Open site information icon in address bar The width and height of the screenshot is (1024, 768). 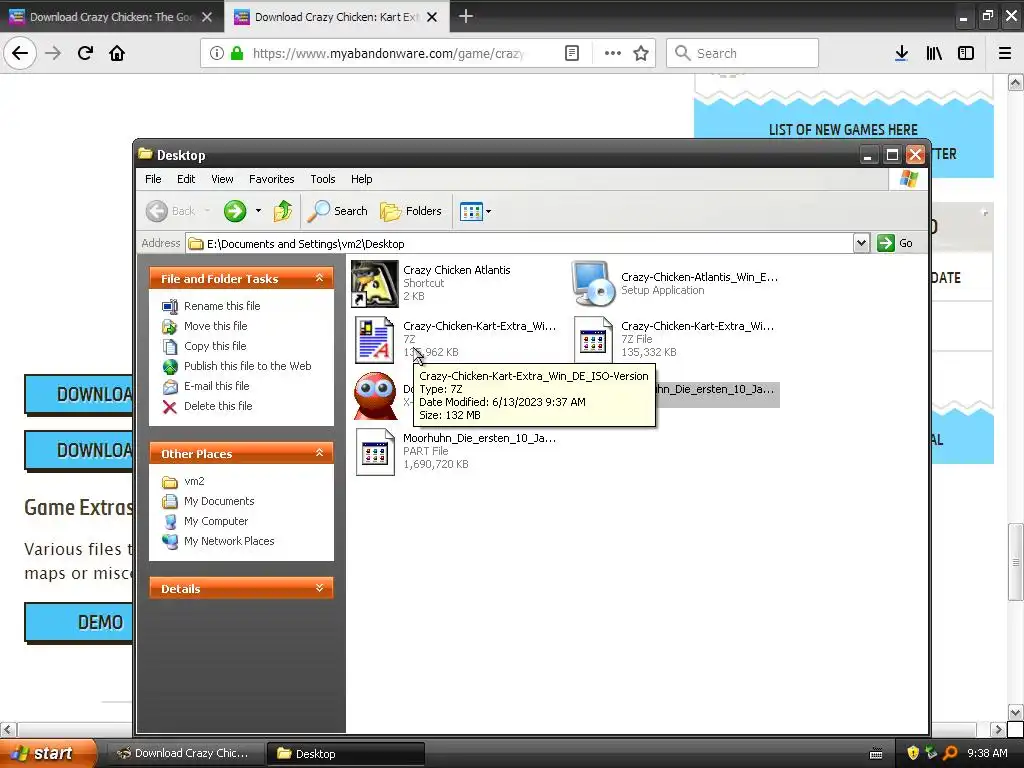tap(217, 53)
